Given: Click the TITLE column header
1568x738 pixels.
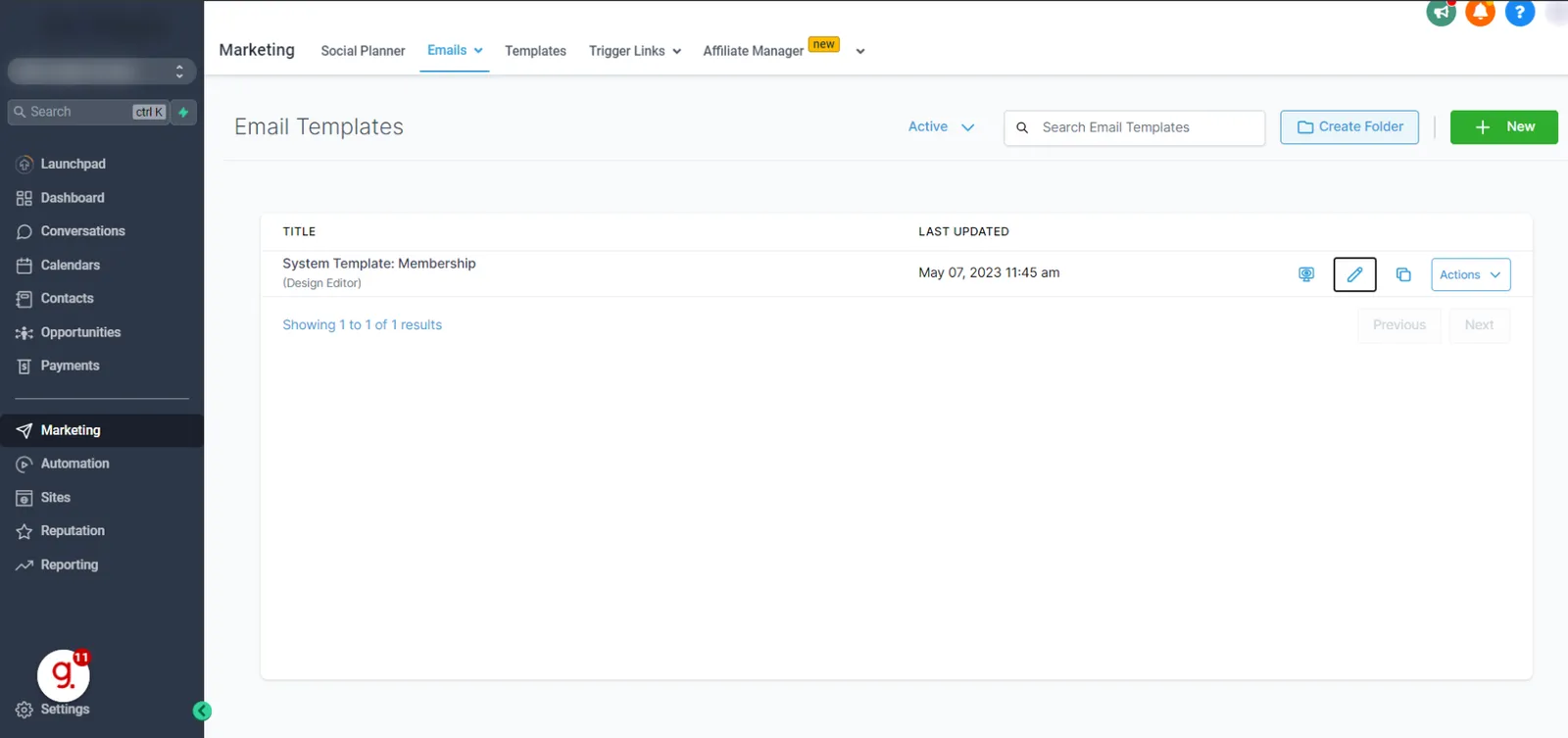Looking at the screenshot, I should (299, 232).
